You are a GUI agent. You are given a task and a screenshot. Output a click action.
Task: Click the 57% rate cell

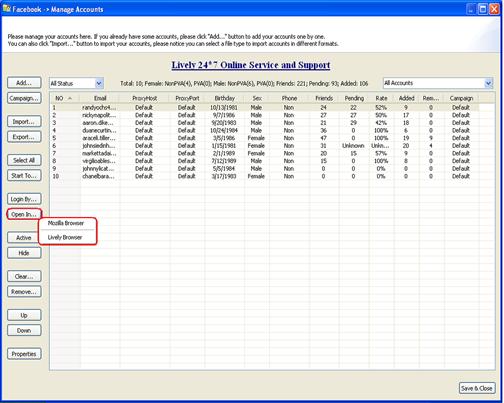point(381,153)
